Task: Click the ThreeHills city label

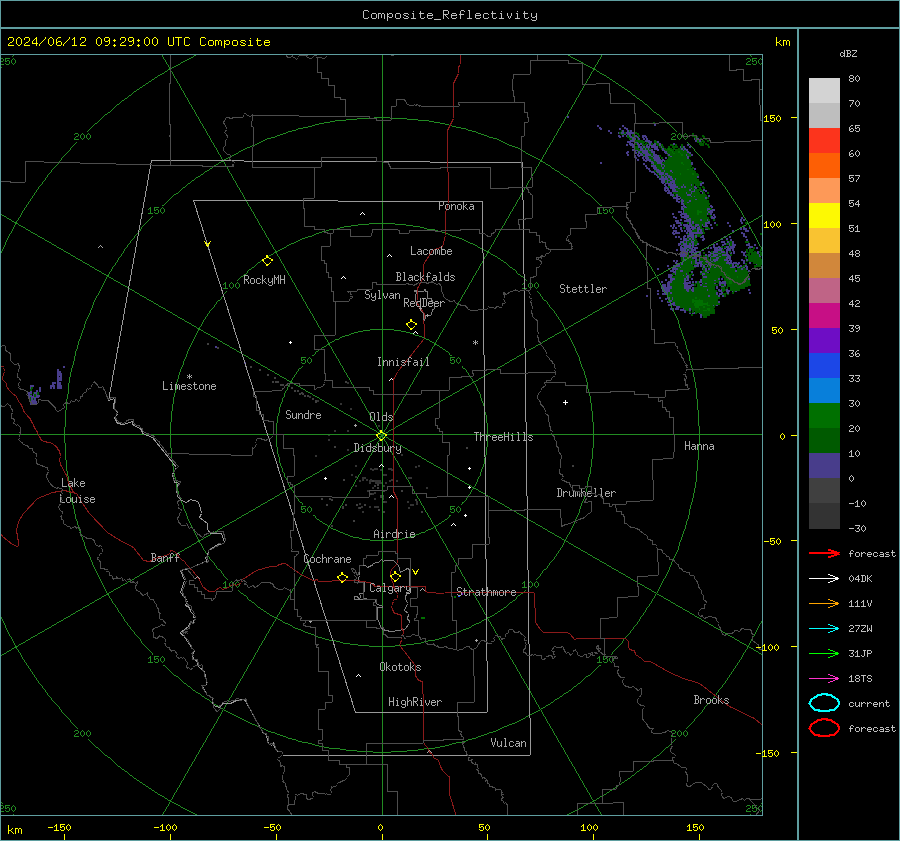Action: (503, 437)
